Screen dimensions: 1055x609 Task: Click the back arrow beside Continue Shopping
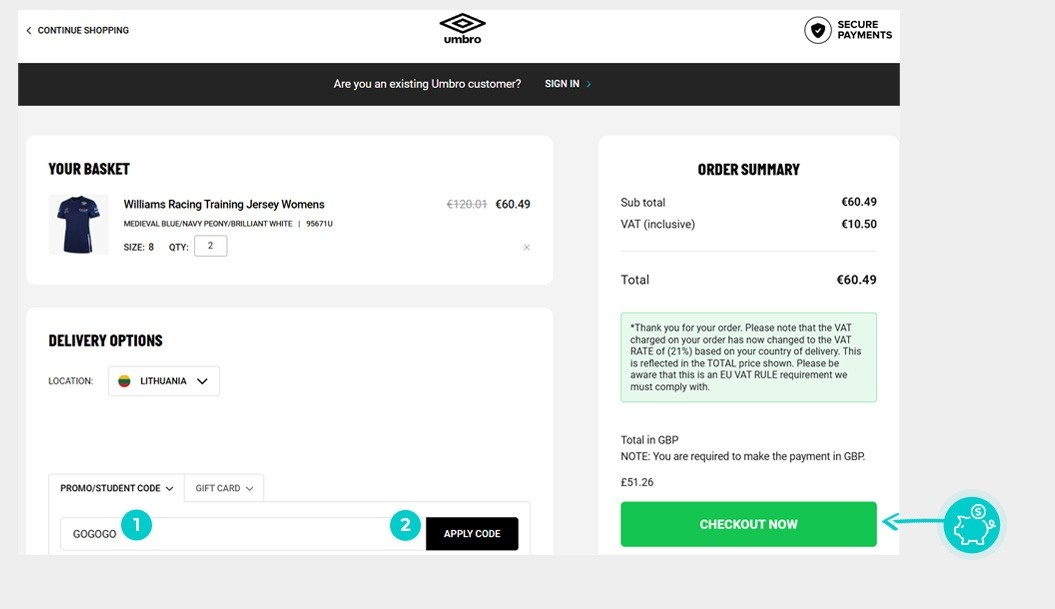[x=29, y=31]
